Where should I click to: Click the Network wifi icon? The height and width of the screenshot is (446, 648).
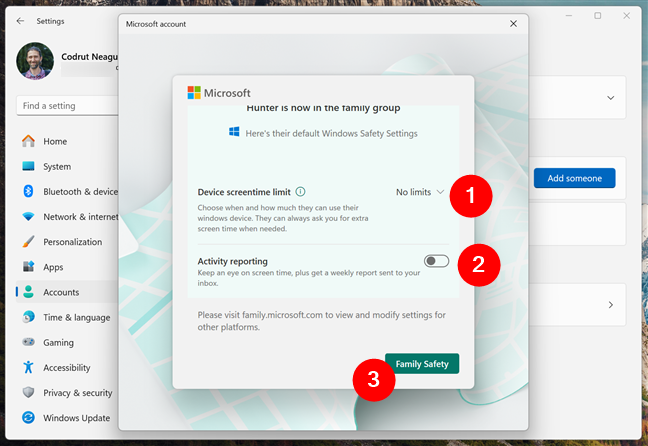click(28, 217)
